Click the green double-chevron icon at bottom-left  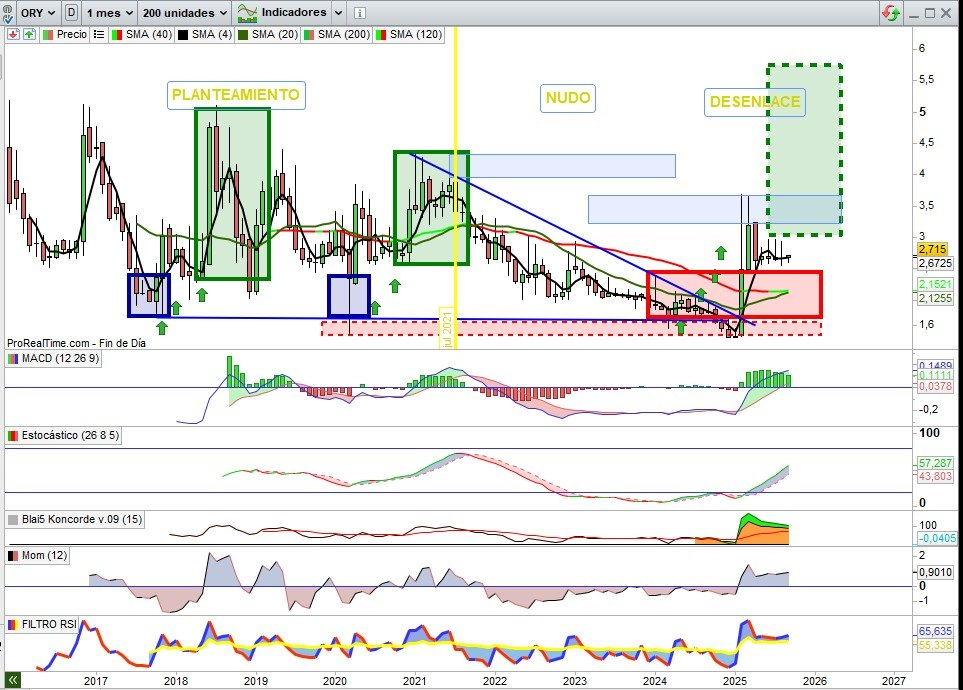tap(12, 680)
